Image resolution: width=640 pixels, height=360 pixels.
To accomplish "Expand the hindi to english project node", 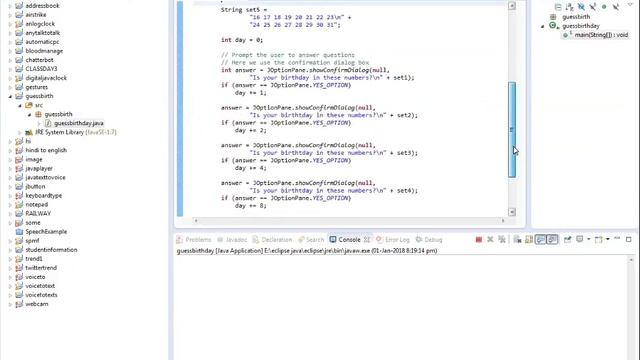I will coord(10,150).
